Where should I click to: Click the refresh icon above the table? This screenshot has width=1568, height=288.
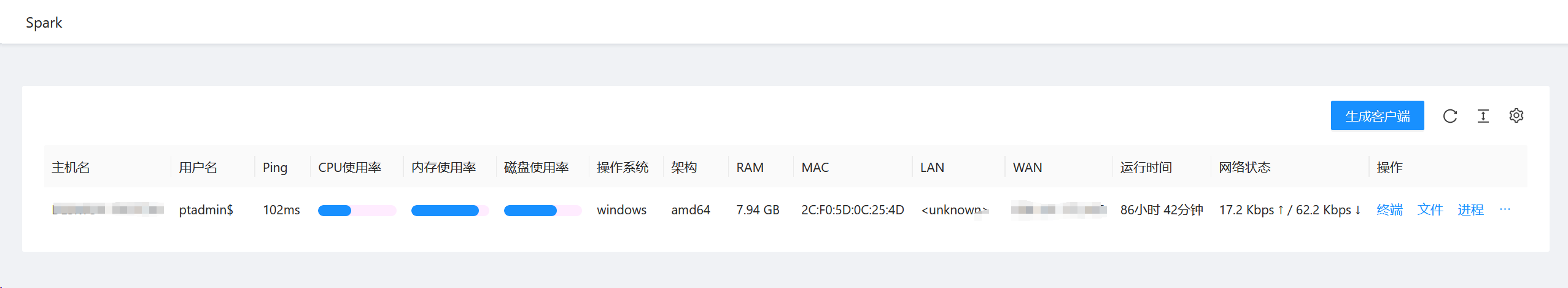pos(1450,116)
